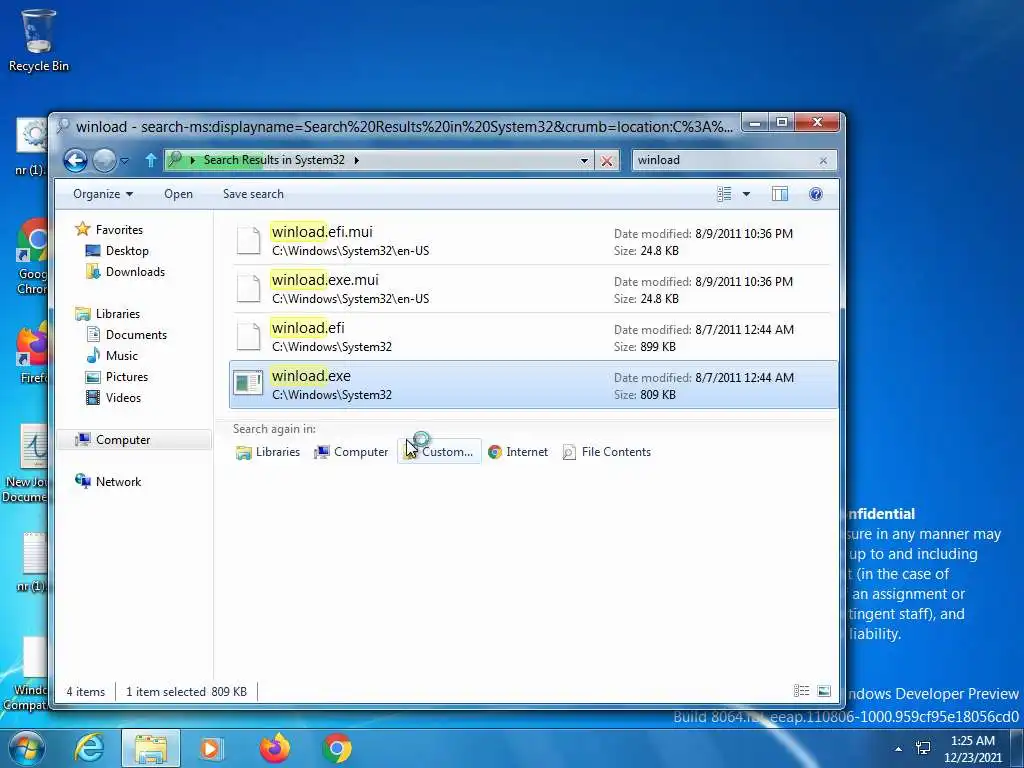Image resolution: width=1024 pixels, height=768 pixels.
Task: Clear the winload search box text
Action: click(823, 161)
